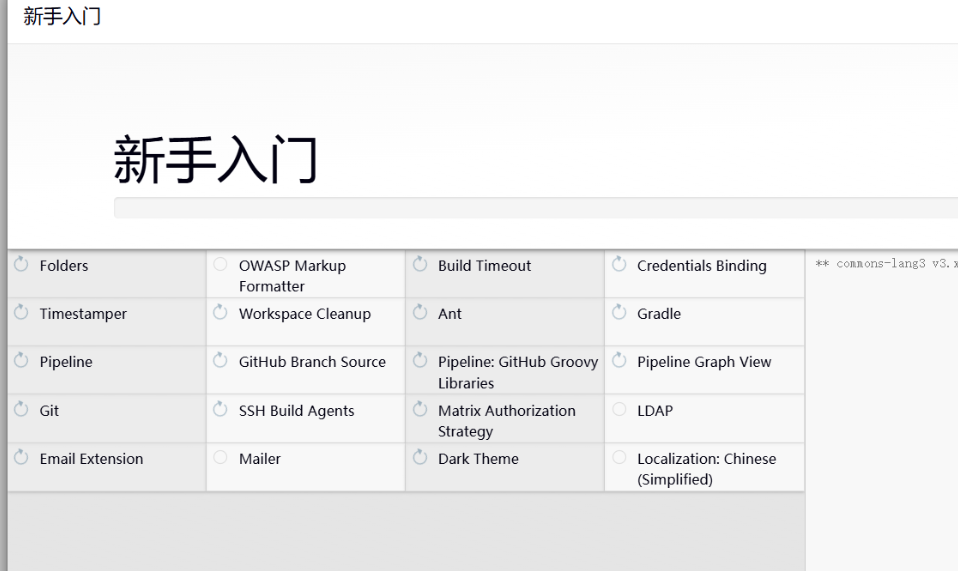Click the Pipeline plugin status icon

[21, 360]
